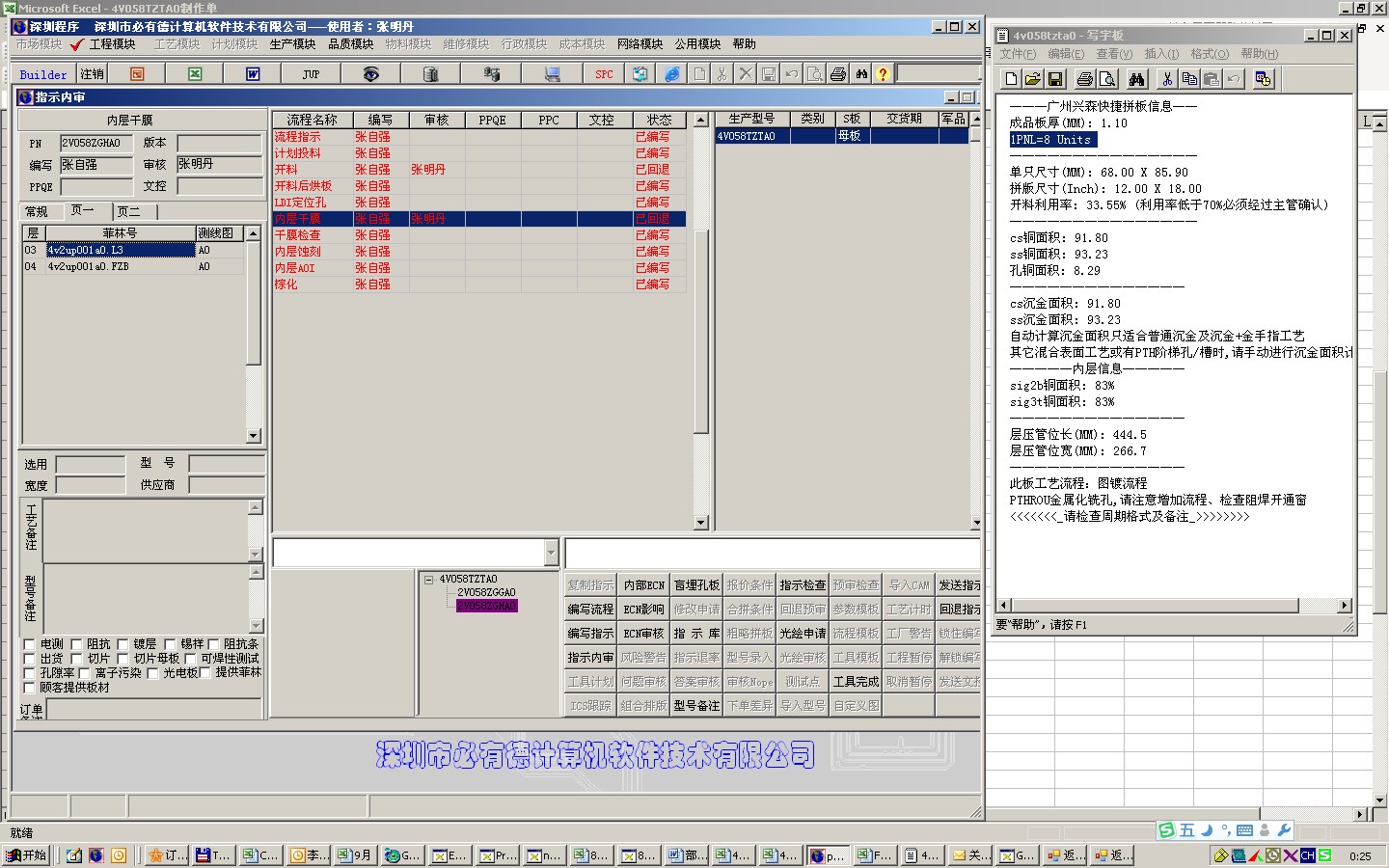The width and height of the screenshot is (1389, 868).
Task: Tick the 顾客提供板材 checkbox
Action: point(29,688)
